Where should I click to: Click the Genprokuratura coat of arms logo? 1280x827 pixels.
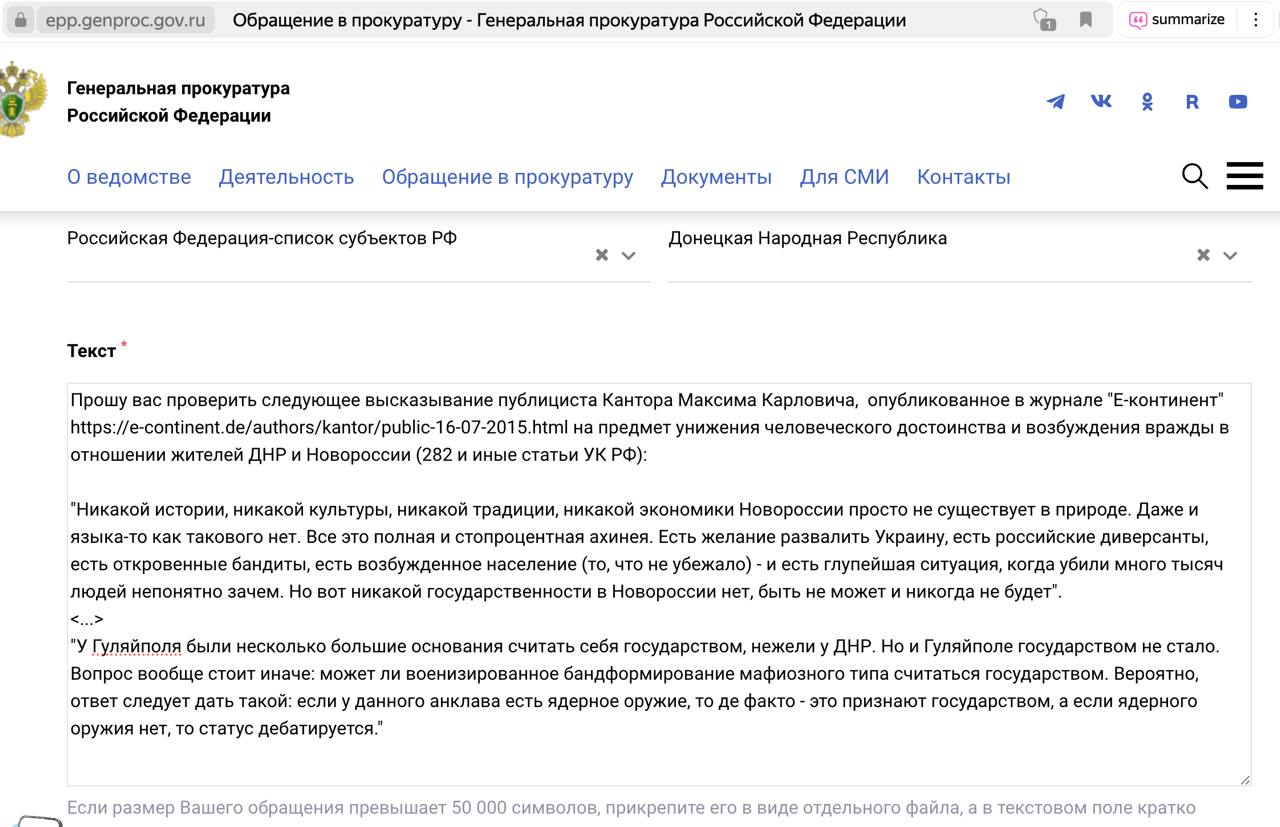(23, 100)
